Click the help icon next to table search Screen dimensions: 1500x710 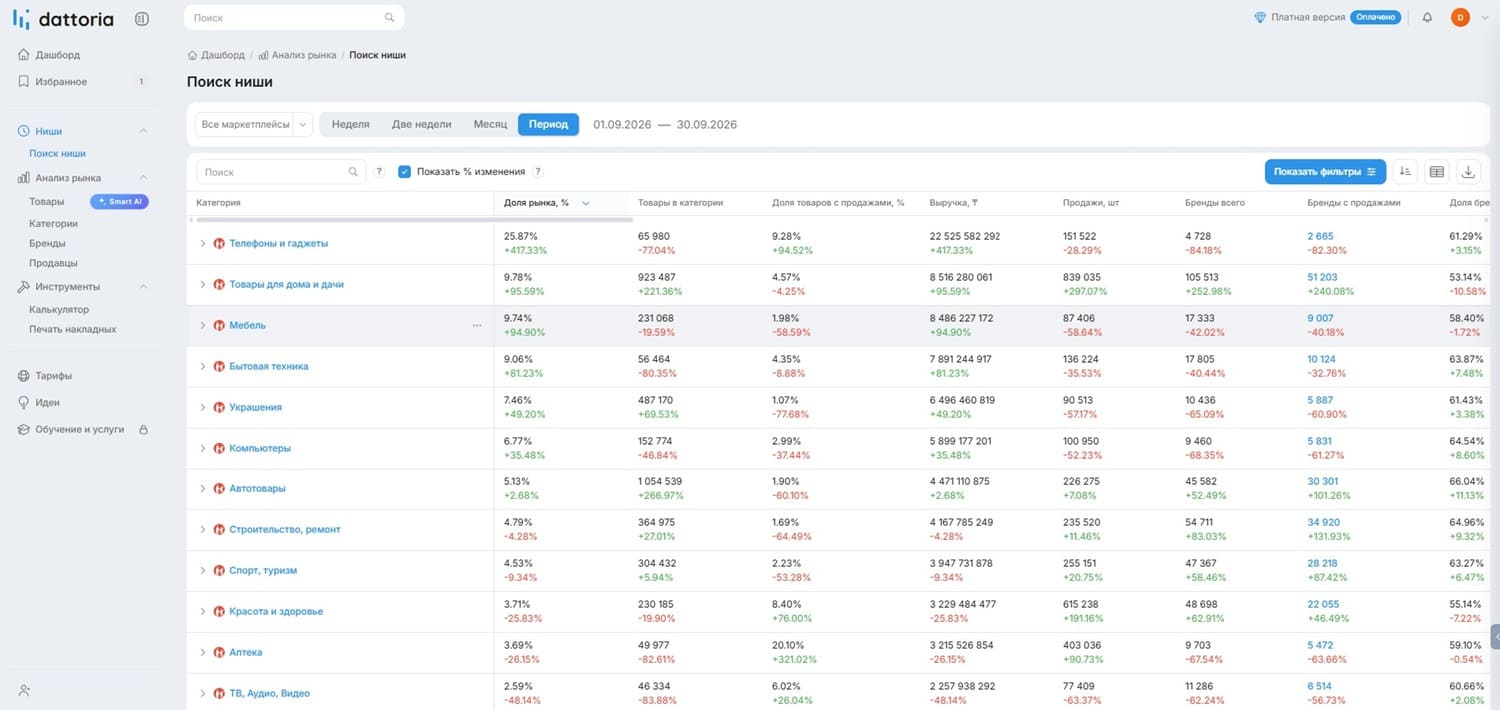[x=379, y=172]
